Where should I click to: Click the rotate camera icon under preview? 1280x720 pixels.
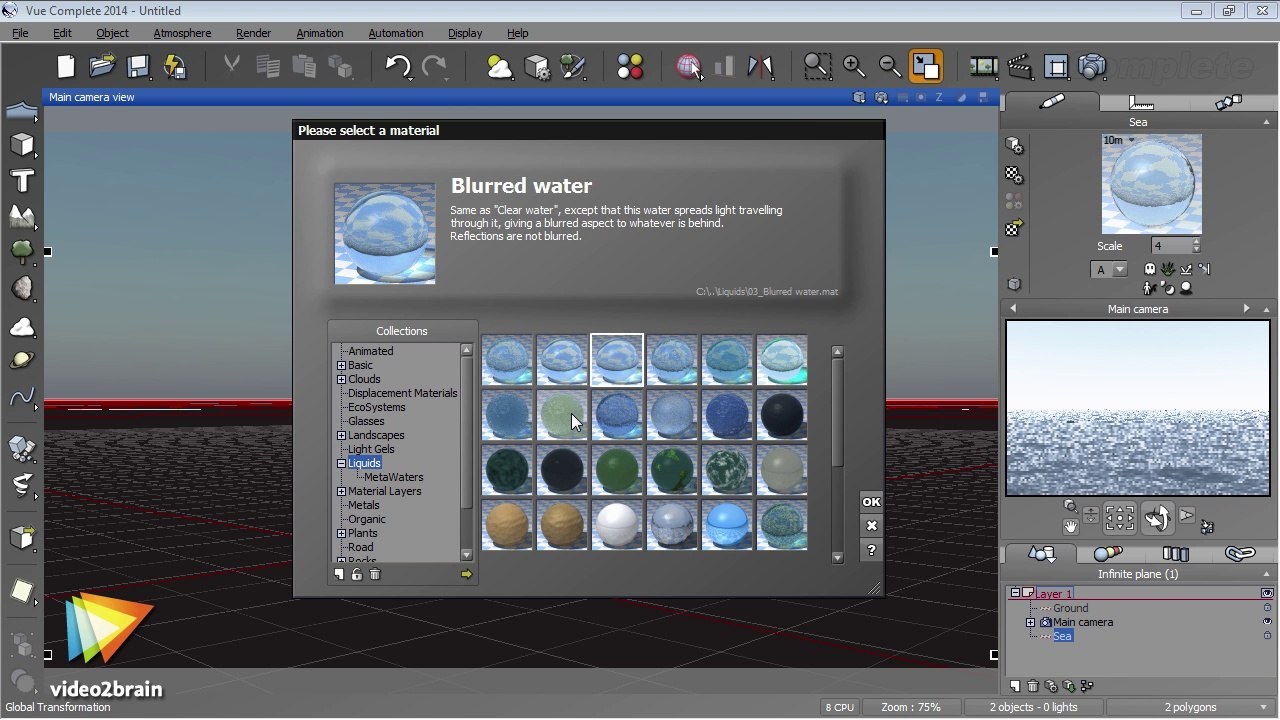point(1157,518)
